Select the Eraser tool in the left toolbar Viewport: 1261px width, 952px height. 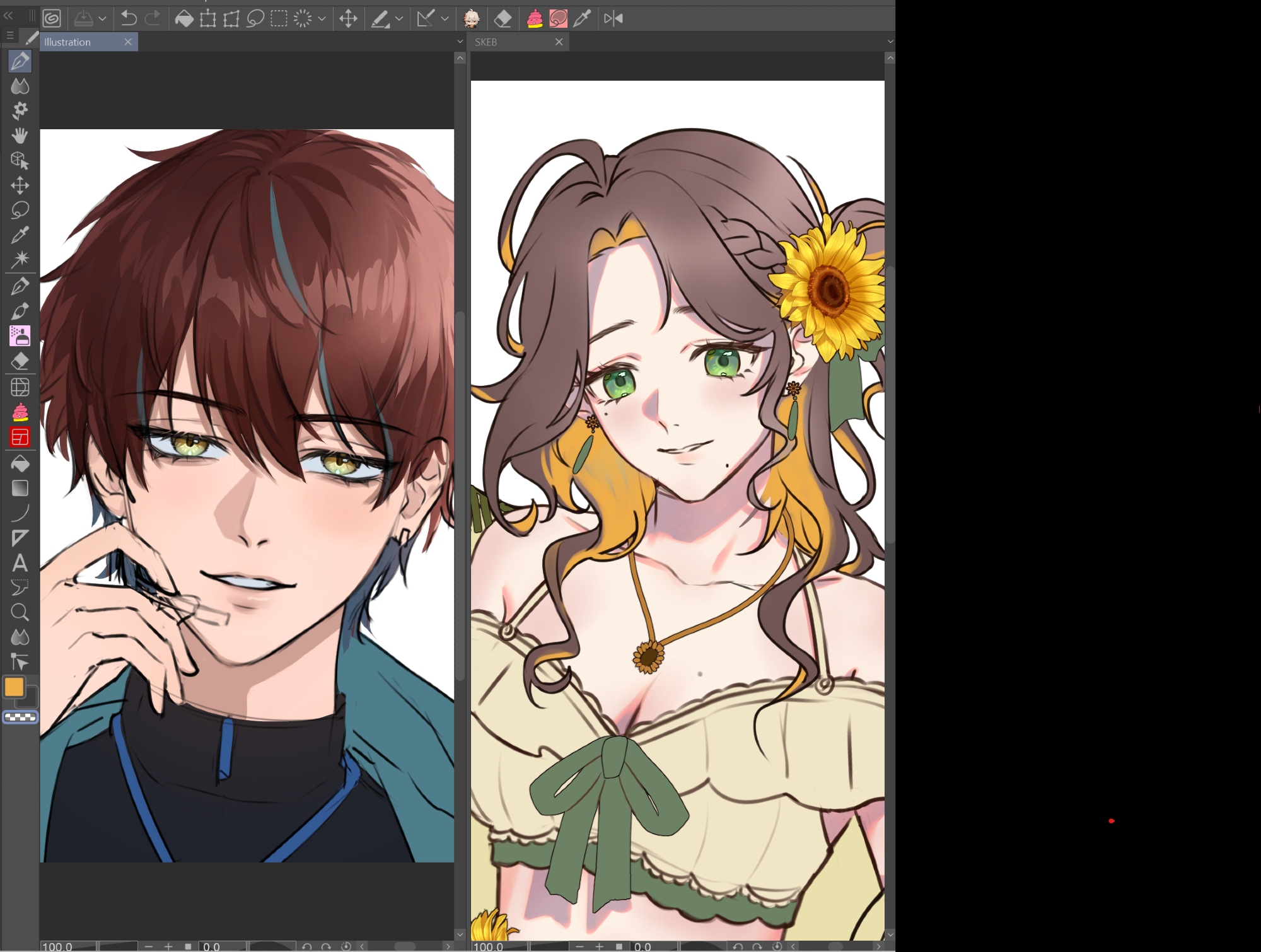coord(20,361)
